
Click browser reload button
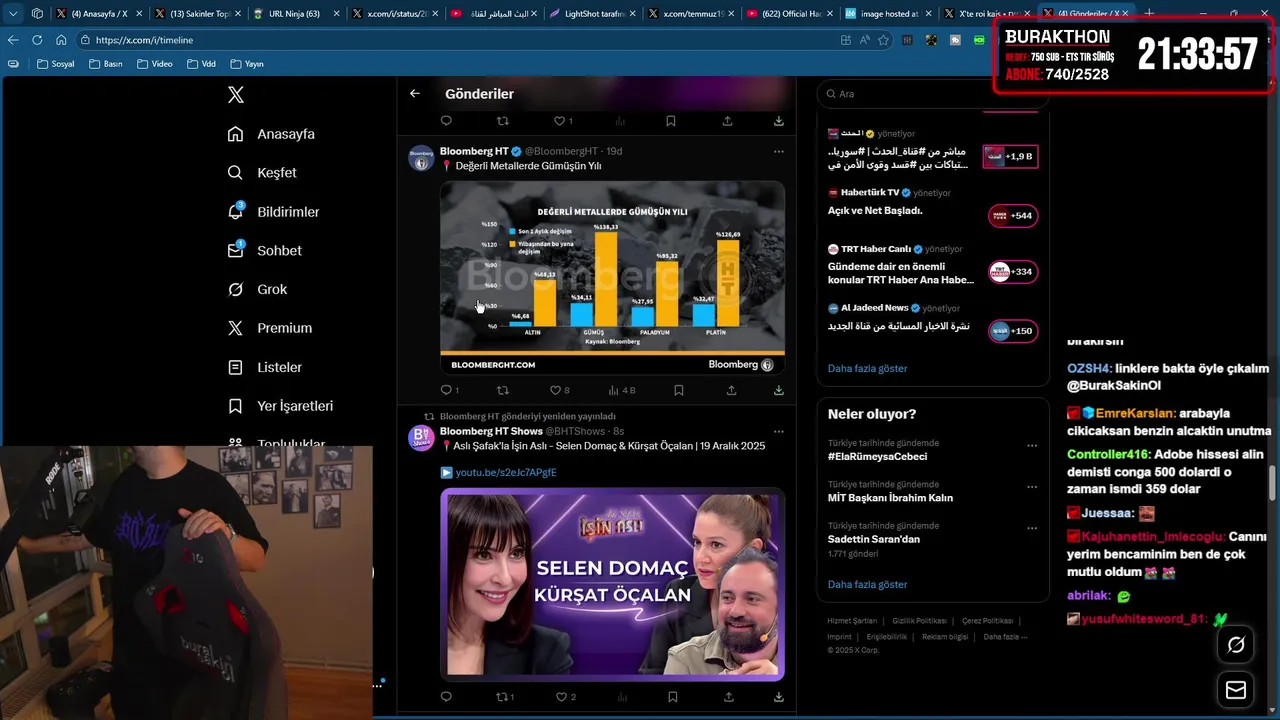point(37,40)
